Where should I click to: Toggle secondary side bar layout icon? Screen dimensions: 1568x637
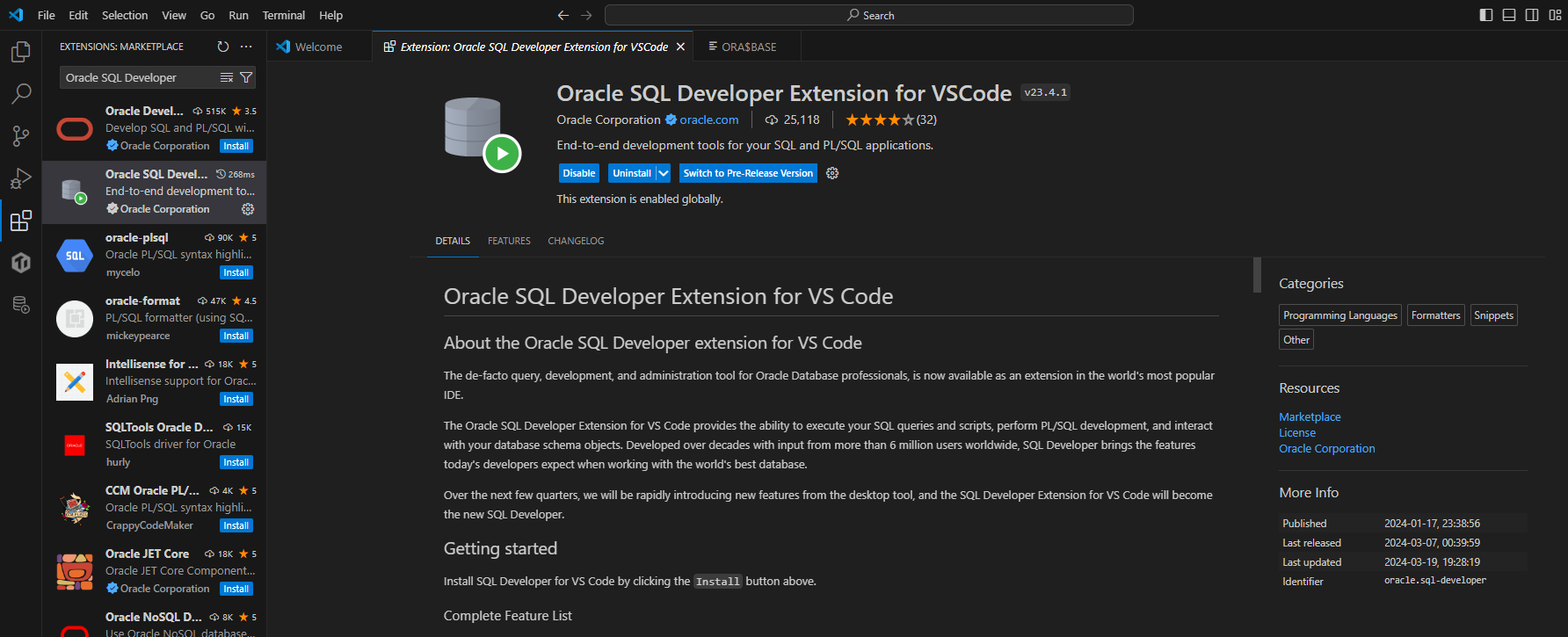tap(1532, 15)
